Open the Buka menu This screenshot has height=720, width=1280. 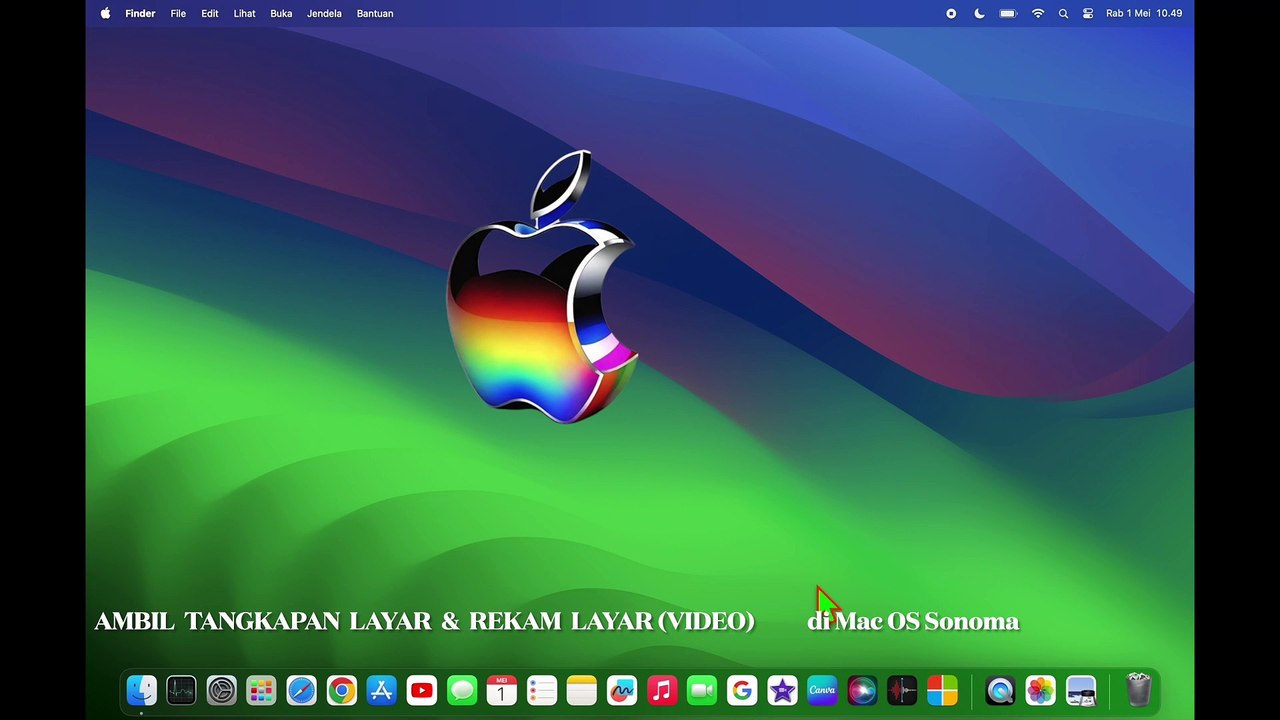click(281, 13)
